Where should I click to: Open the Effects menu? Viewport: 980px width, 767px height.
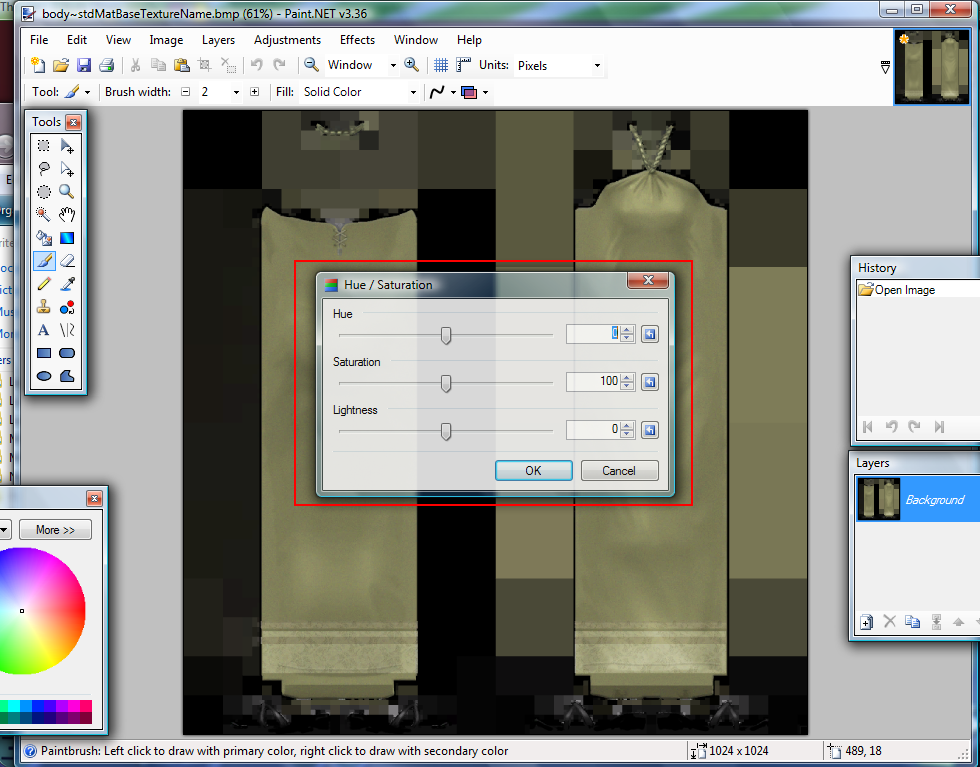click(x=358, y=40)
